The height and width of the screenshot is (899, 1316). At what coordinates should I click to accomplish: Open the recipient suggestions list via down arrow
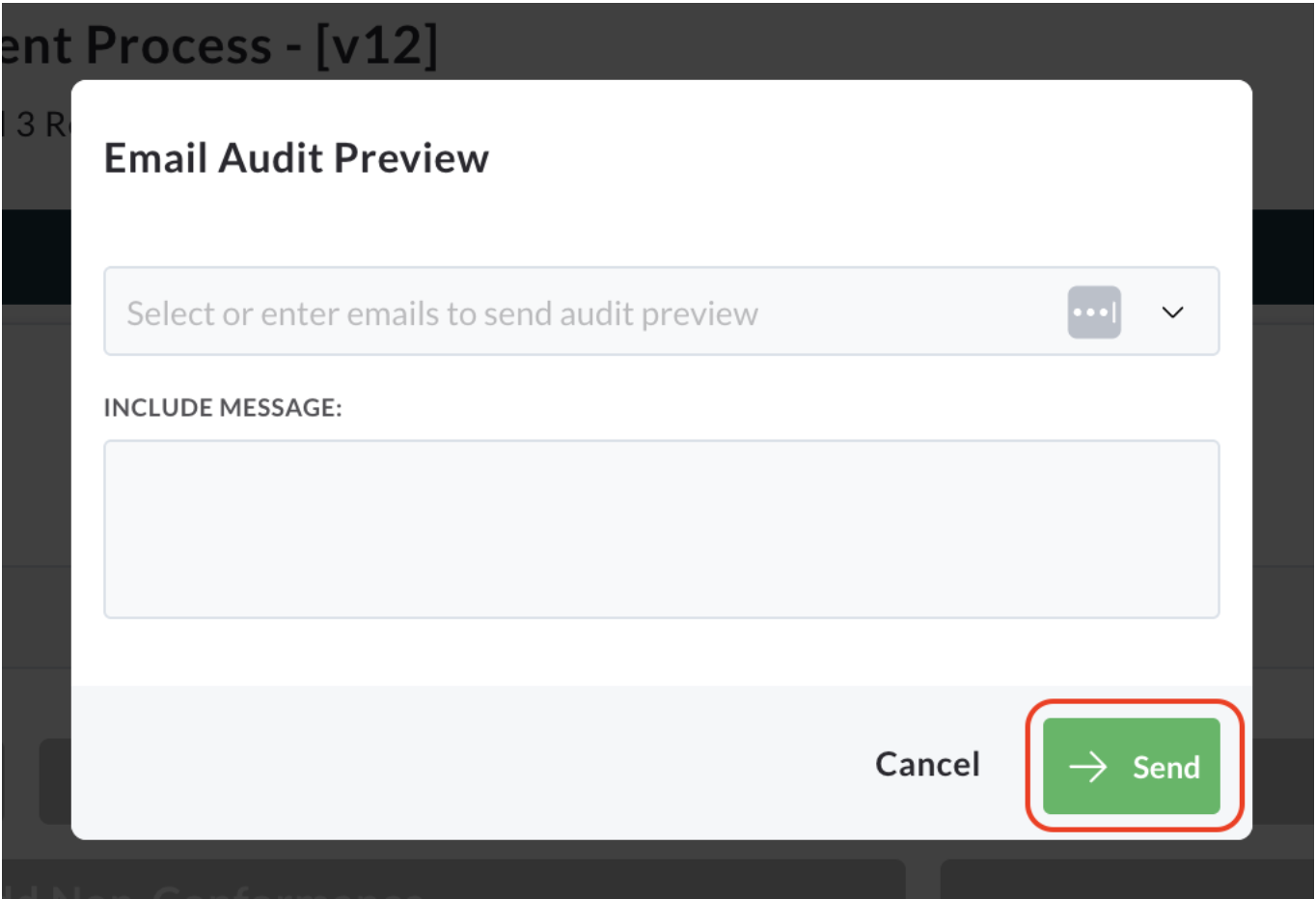pos(1172,313)
